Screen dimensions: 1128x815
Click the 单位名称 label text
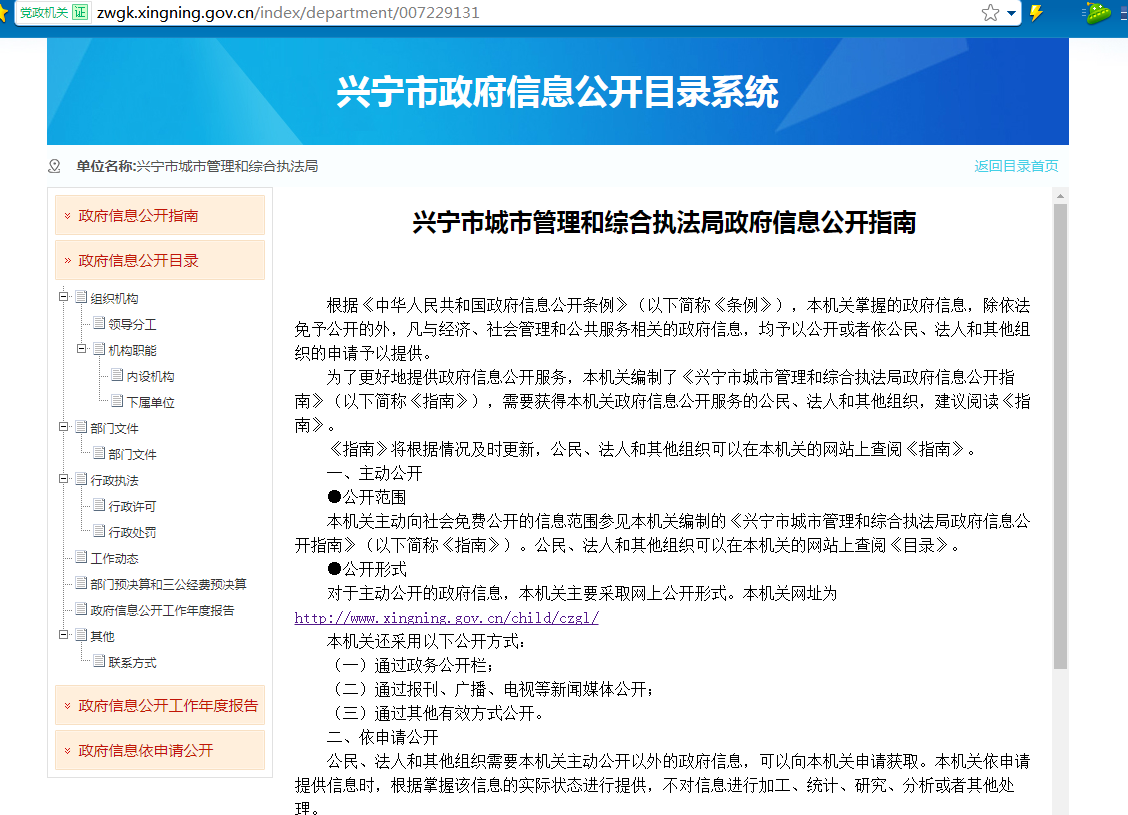(x=104, y=166)
